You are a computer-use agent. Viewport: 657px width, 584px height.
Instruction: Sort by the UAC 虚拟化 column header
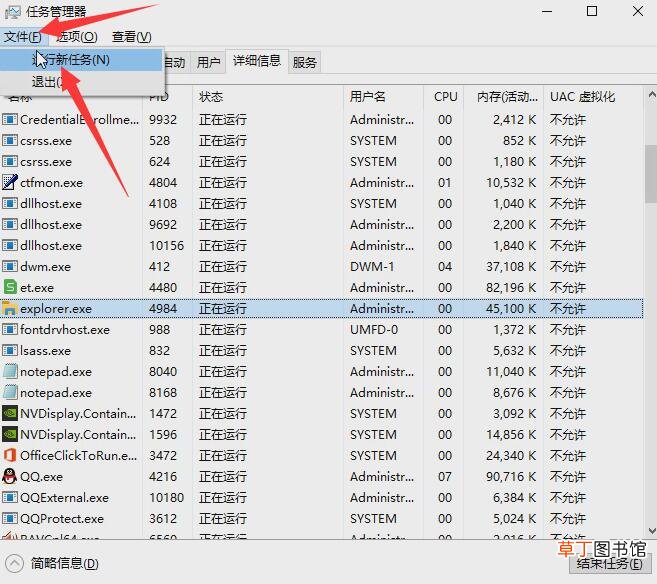tap(593, 97)
